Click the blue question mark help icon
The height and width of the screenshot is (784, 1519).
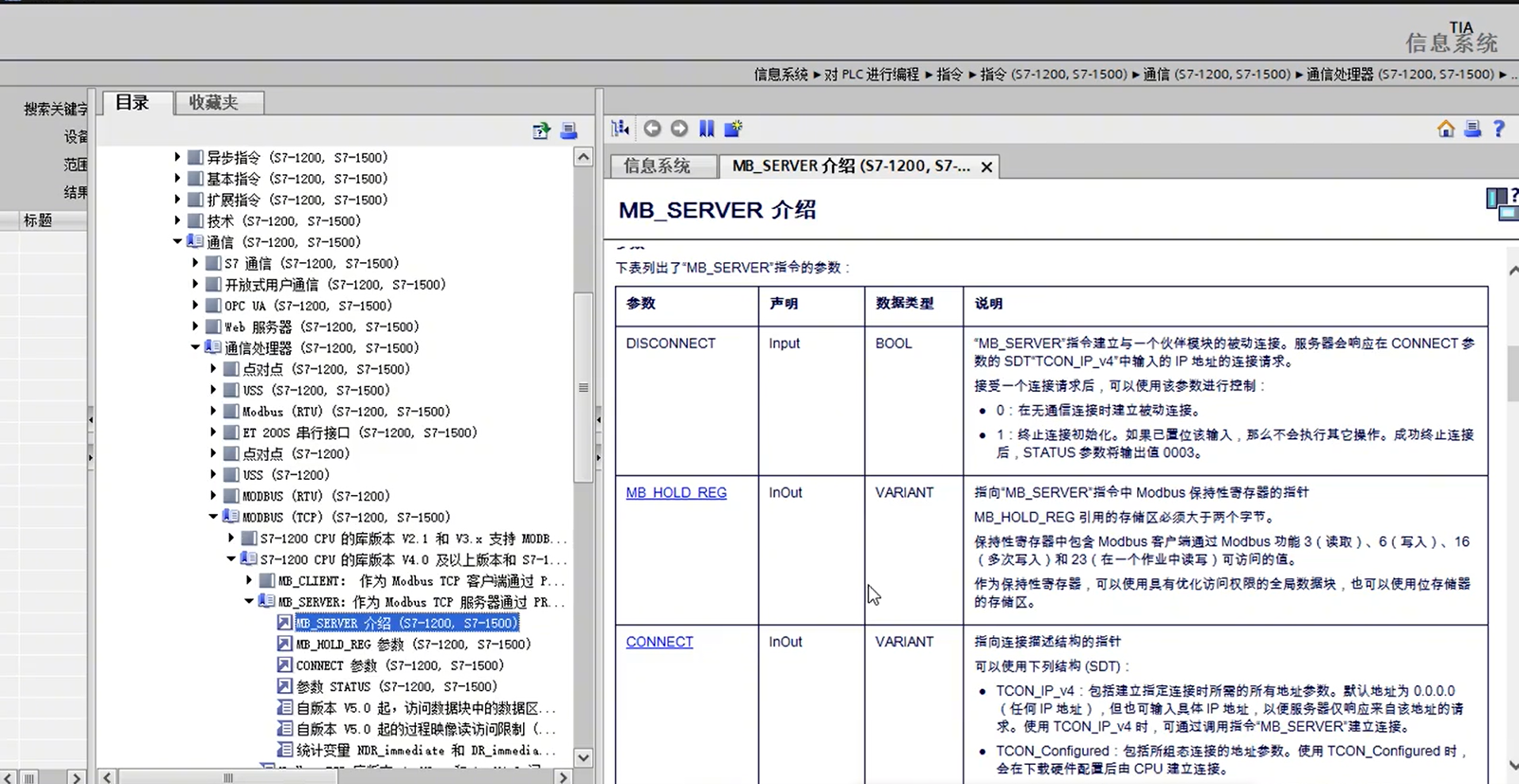point(1498,128)
